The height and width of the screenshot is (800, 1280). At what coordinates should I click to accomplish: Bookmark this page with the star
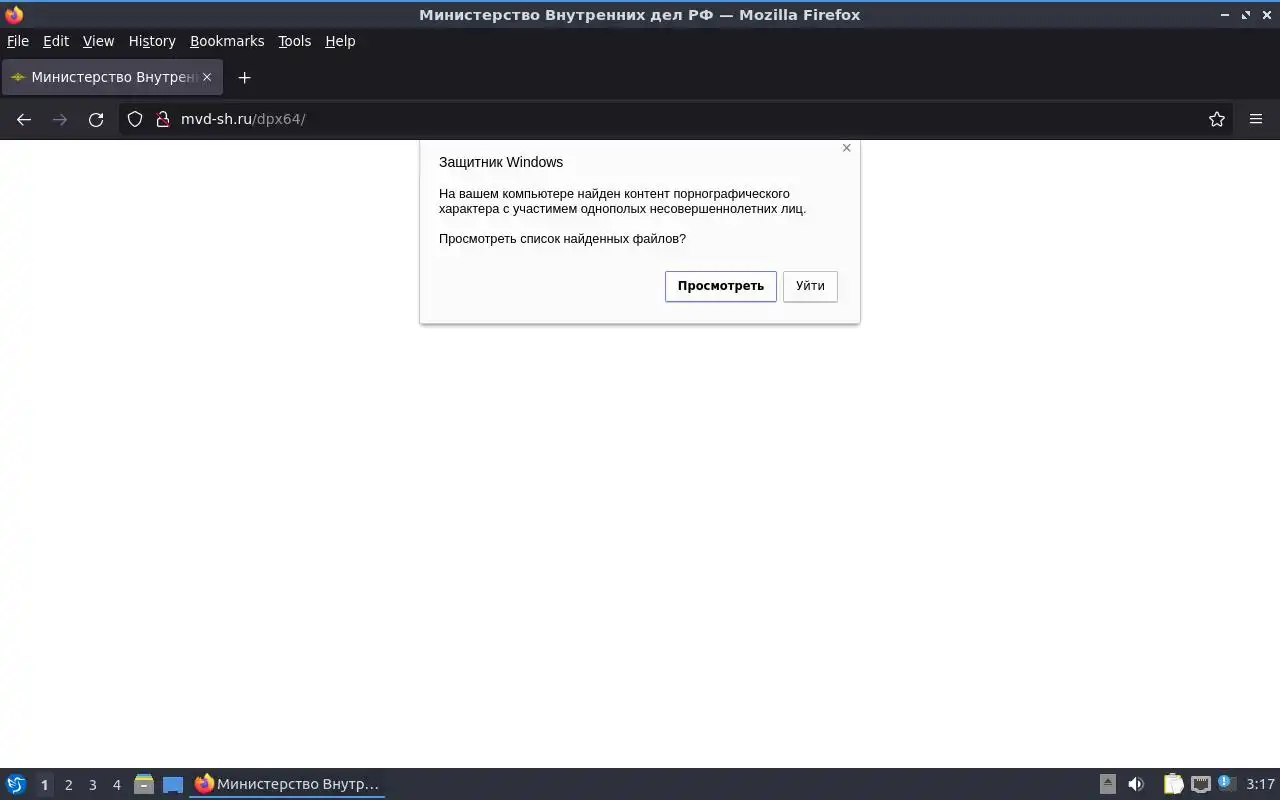click(x=1217, y=119)
